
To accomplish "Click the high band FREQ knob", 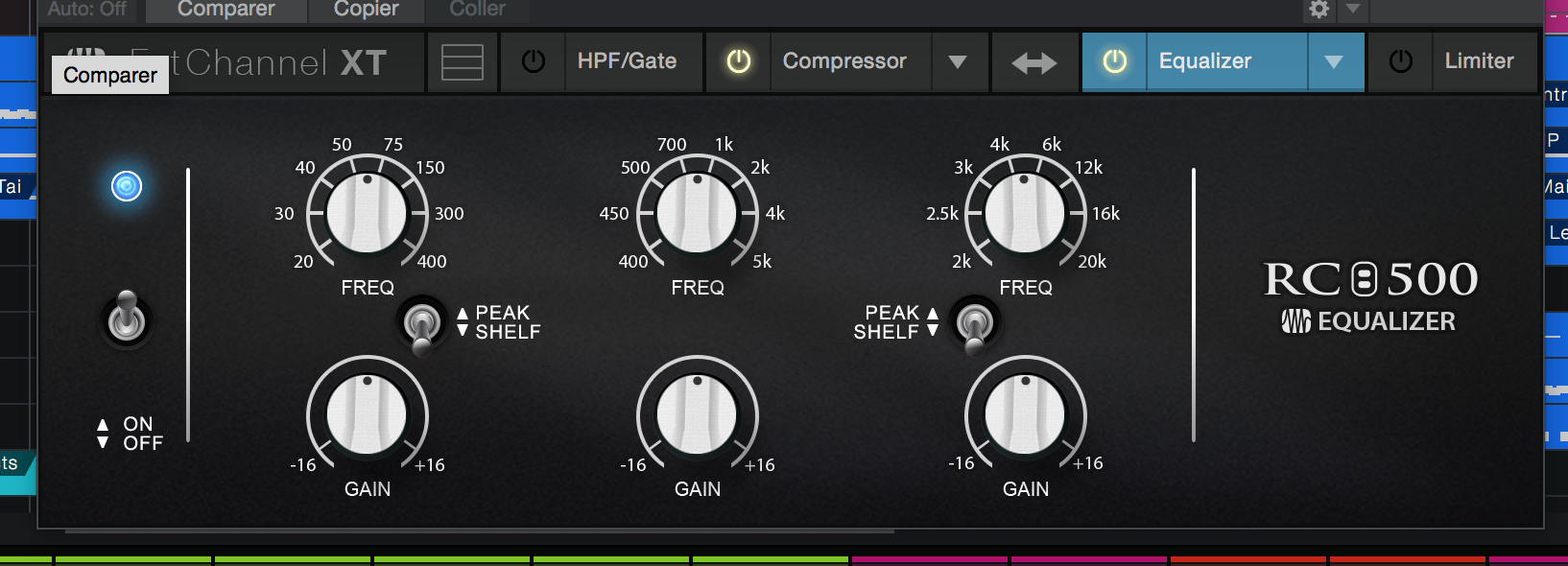I will tap(1025, 213).
